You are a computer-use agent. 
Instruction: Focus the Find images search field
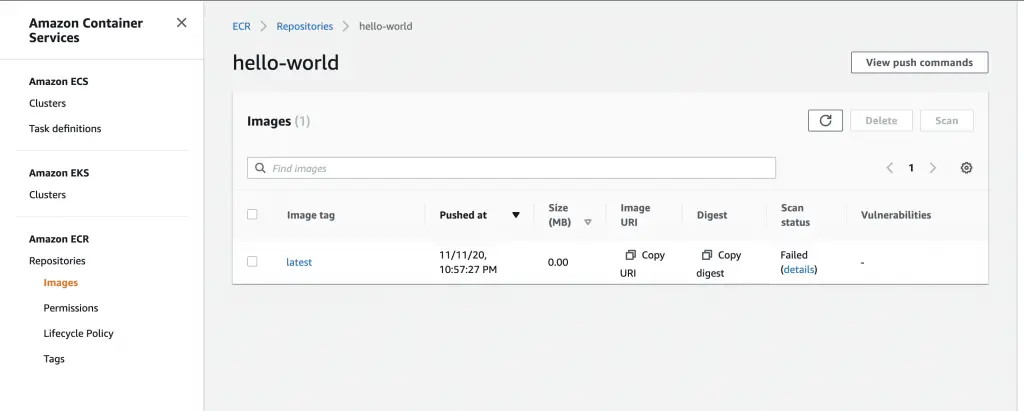pos(511,168)
